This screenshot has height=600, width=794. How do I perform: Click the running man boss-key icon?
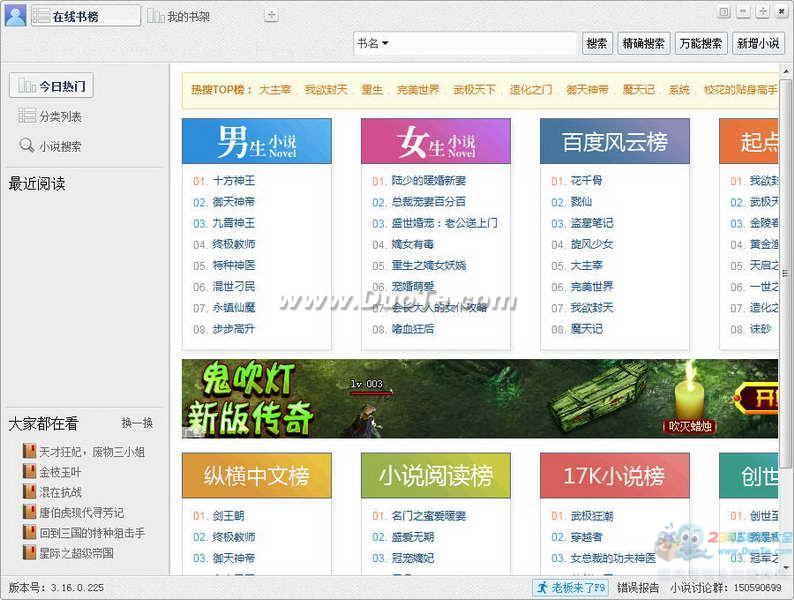pyautogui.click(x=542, y=588)
